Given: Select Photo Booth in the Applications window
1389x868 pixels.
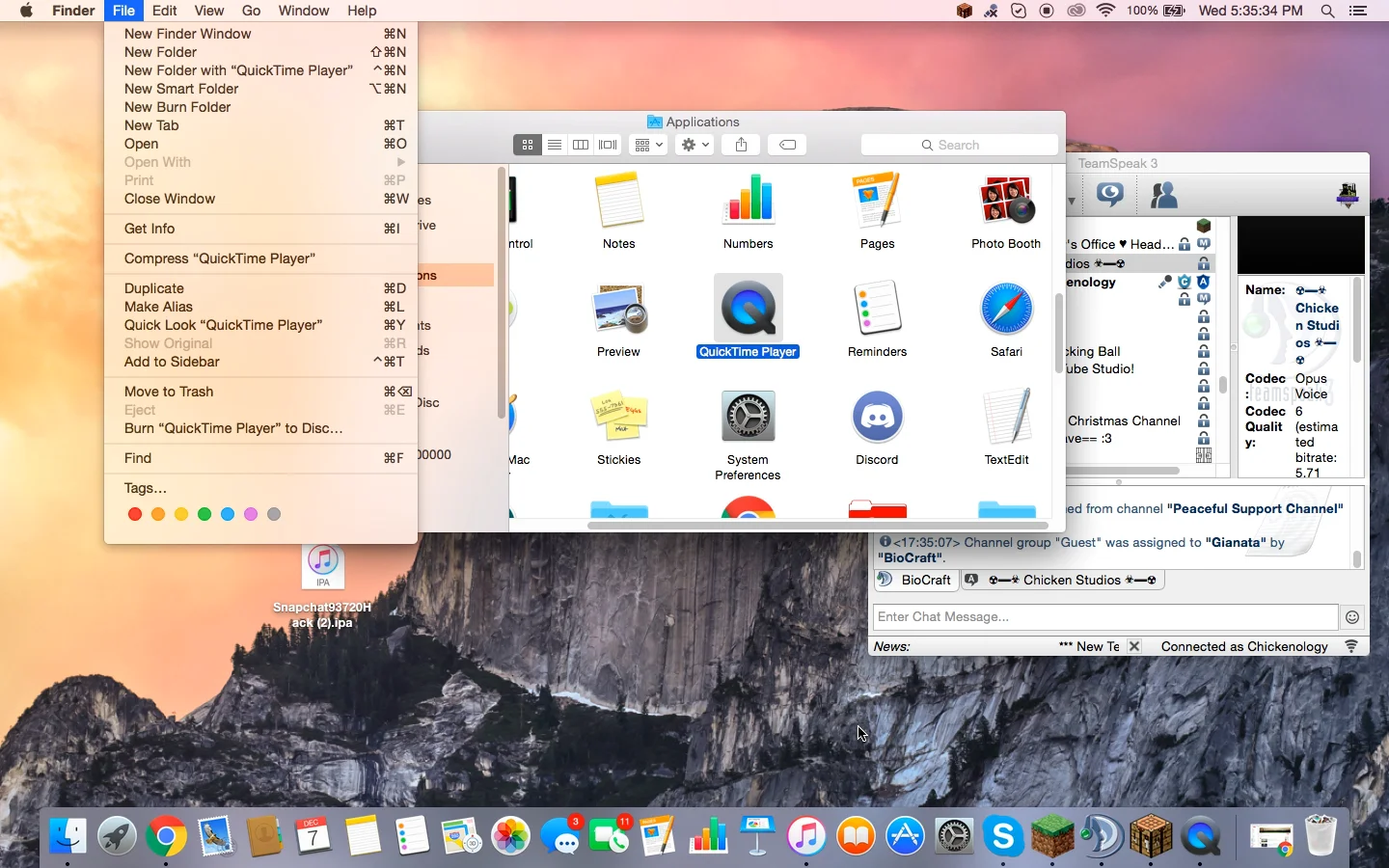Looking at the screenshot, I should [x=1006, y=211].
